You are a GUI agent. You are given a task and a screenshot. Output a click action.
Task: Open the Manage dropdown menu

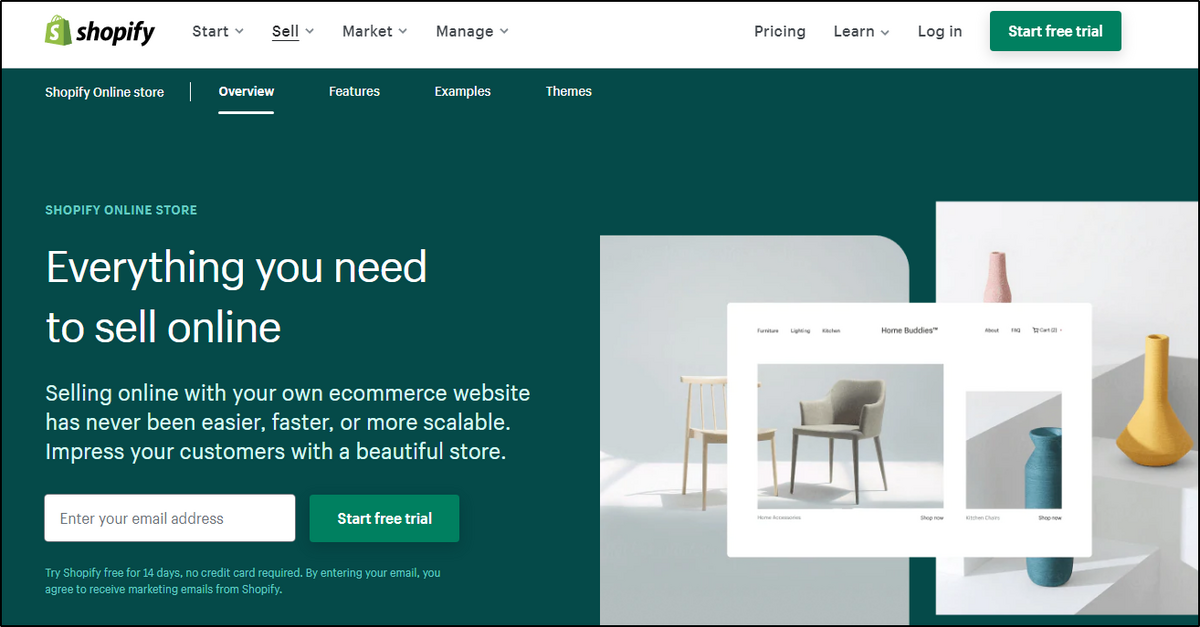(x=472, y=31)
